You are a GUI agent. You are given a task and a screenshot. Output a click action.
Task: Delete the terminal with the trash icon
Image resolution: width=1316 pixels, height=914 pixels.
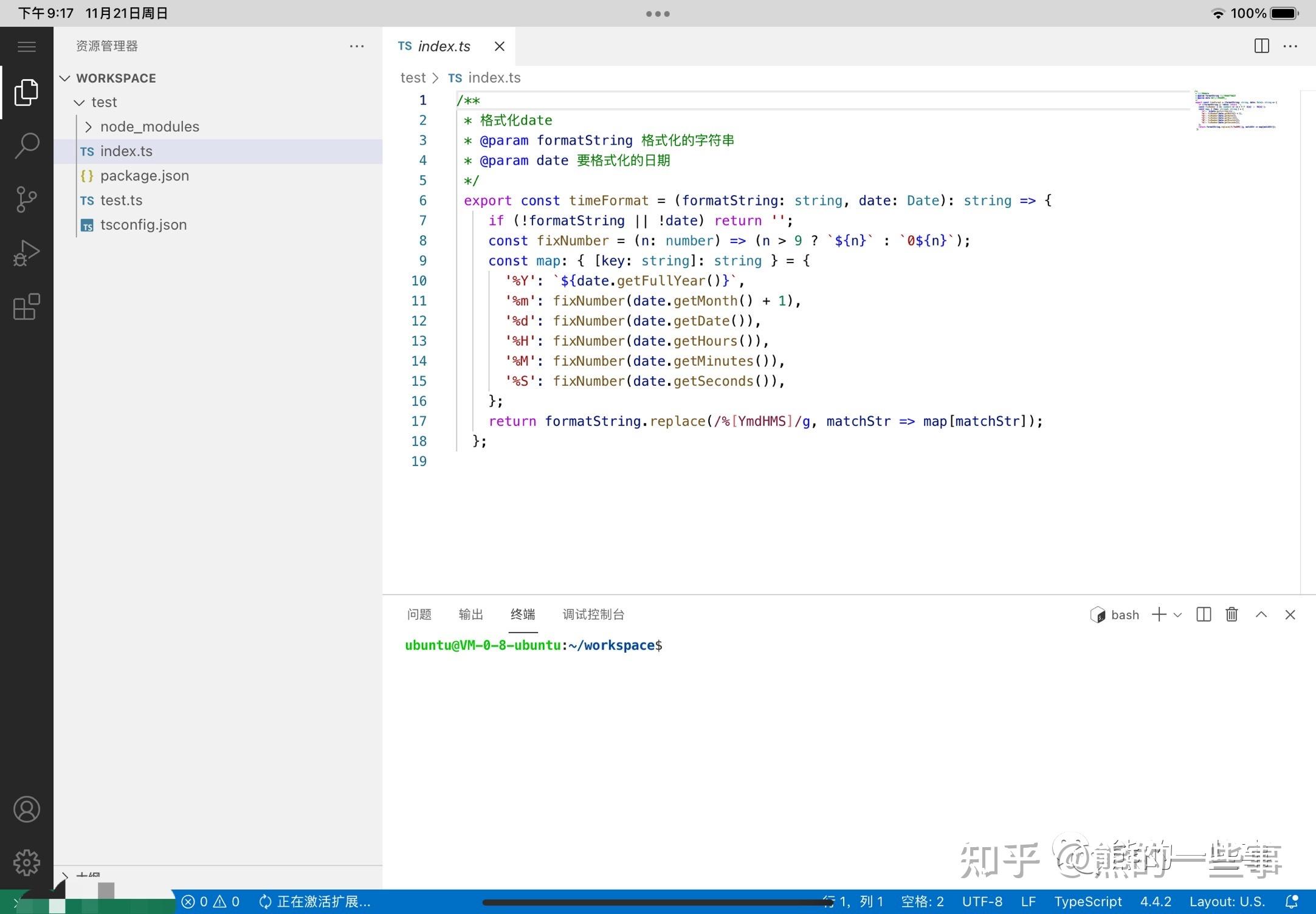1232,614
